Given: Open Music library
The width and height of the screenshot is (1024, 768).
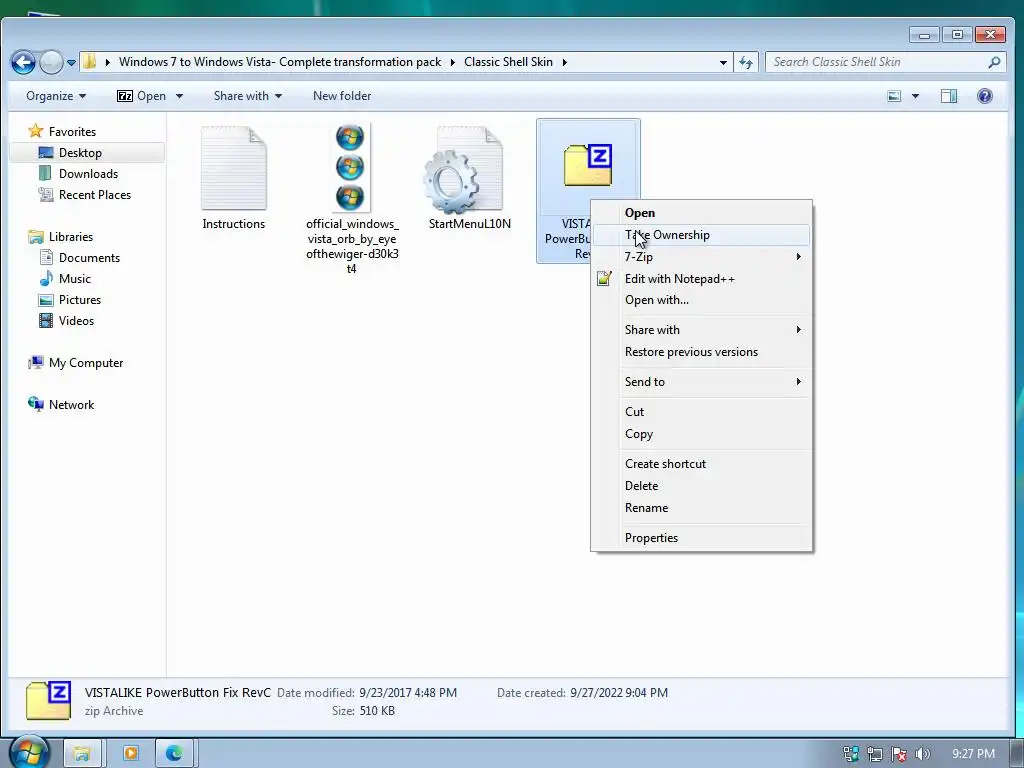Looking at the screenshot, I should coord(74,278).
